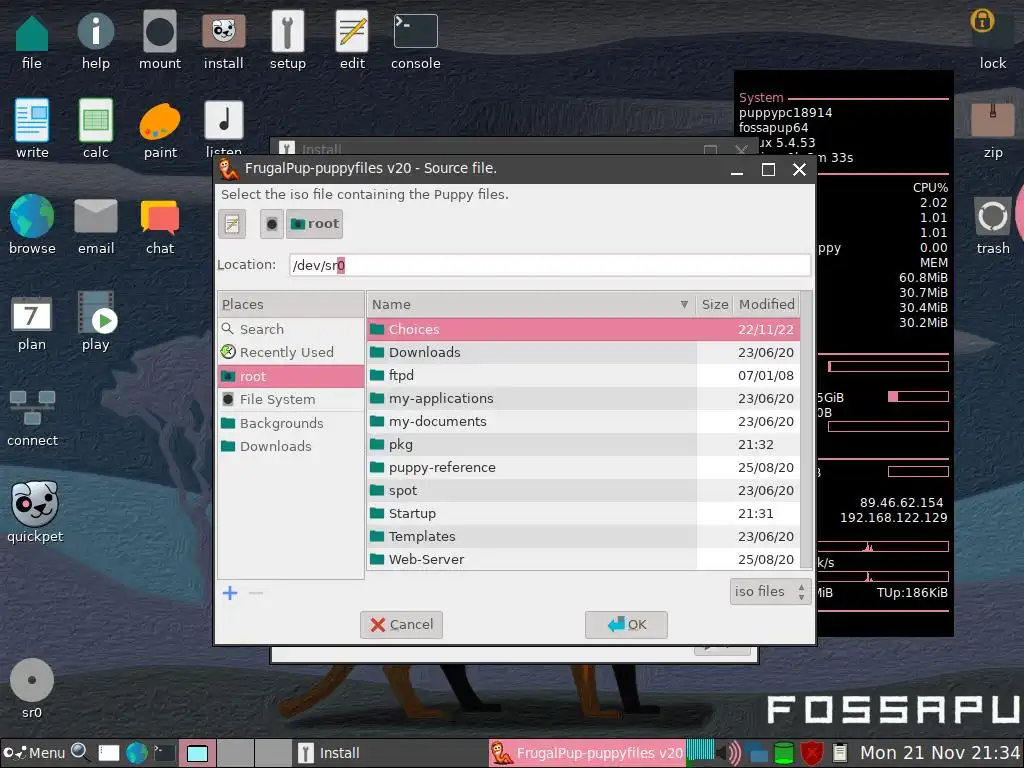
Task: Select Recently Used in Places
Action: coord(291,353)
